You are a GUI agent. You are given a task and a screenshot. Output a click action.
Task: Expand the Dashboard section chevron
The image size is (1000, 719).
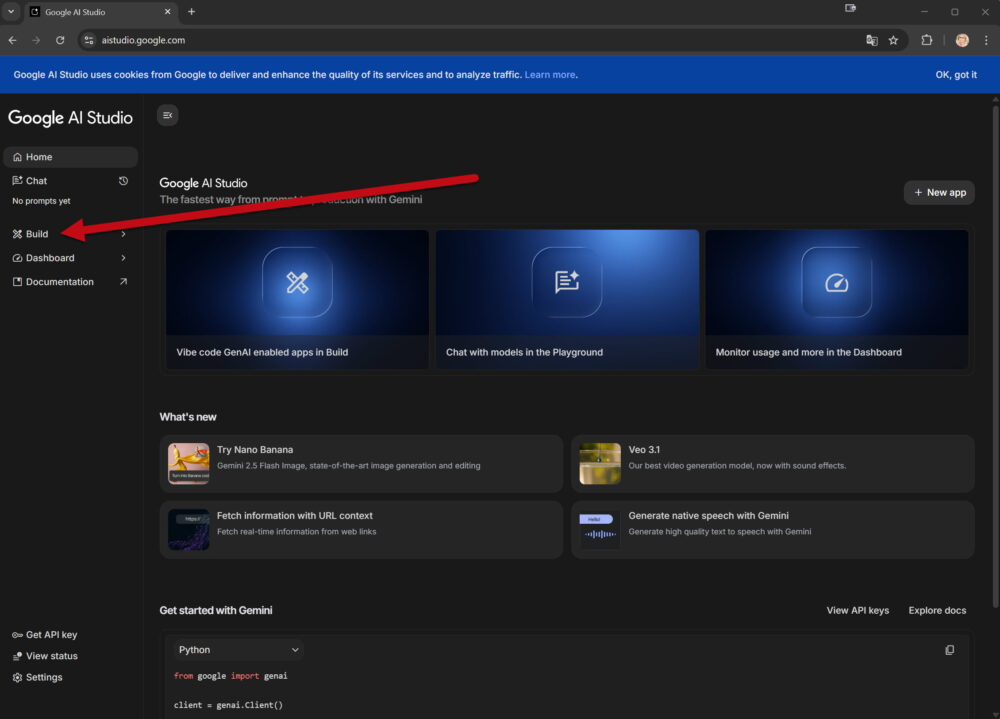click(123, 258)
